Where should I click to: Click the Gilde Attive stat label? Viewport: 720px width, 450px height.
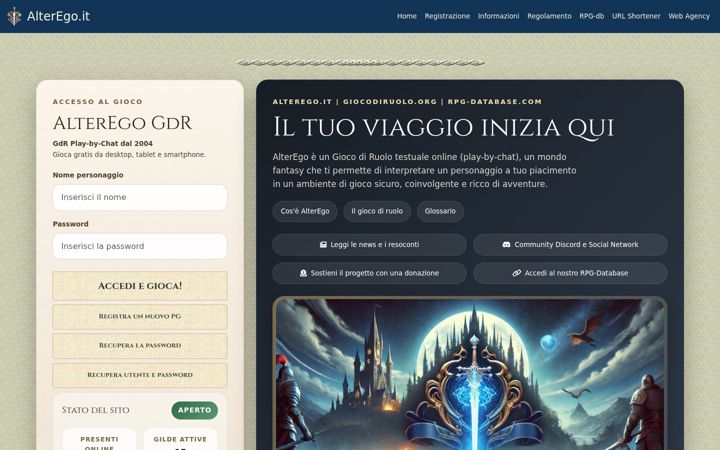[x=180, y=439]
